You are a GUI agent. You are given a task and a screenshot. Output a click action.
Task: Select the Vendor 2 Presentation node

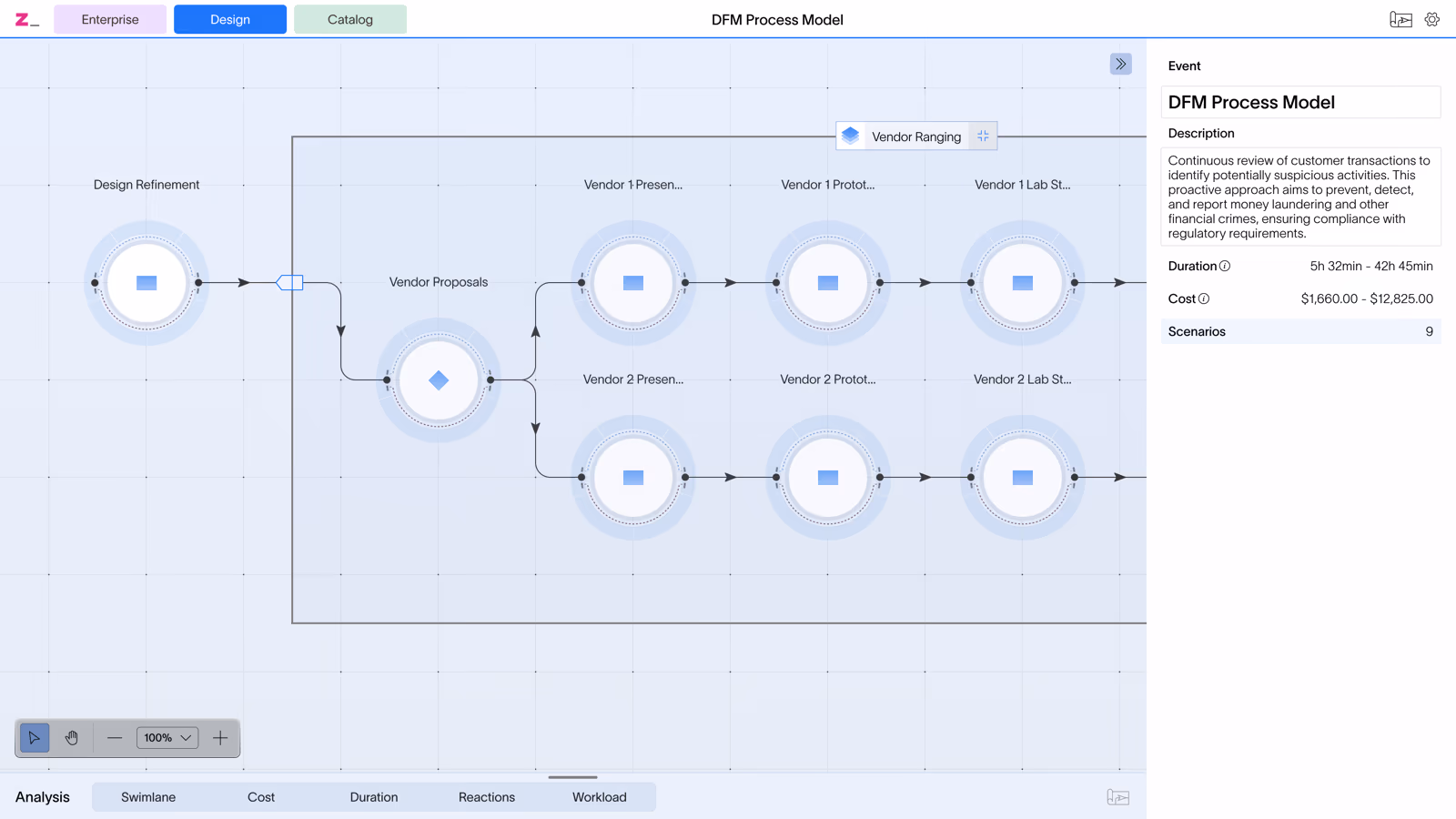tap(633, 478)
